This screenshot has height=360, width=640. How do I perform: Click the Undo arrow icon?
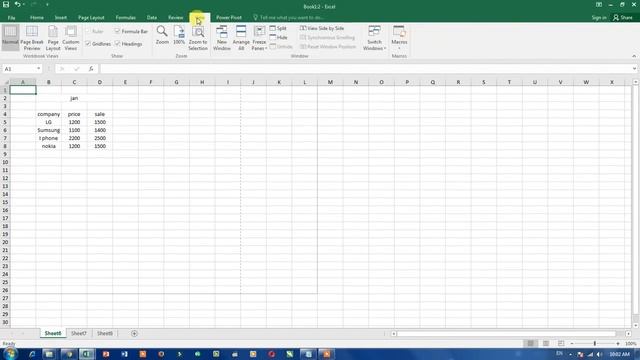point(17,4)
